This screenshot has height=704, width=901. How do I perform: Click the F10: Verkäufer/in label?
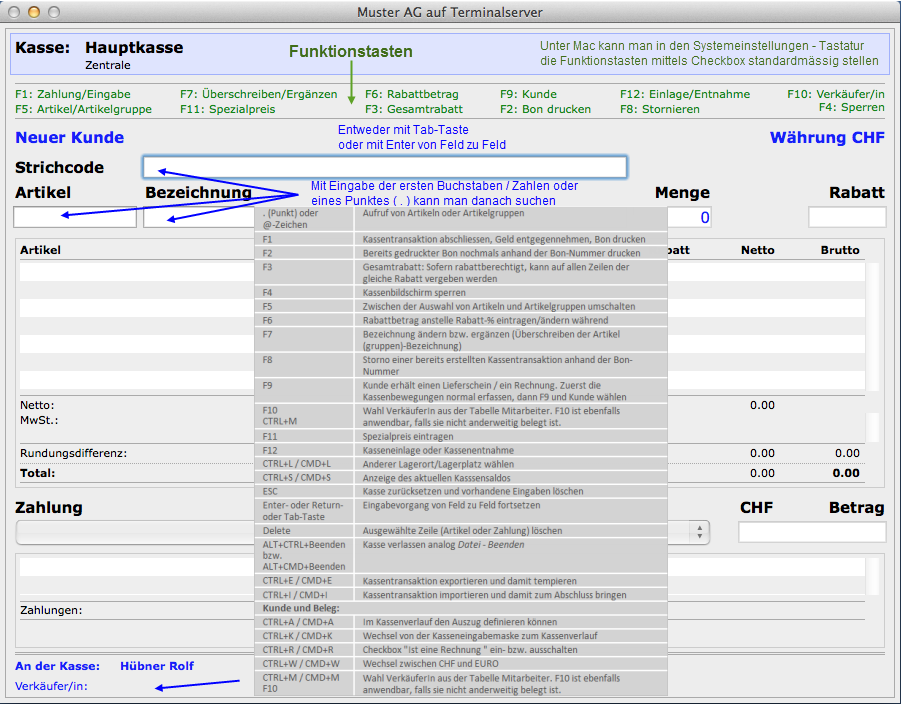(836, 95)
